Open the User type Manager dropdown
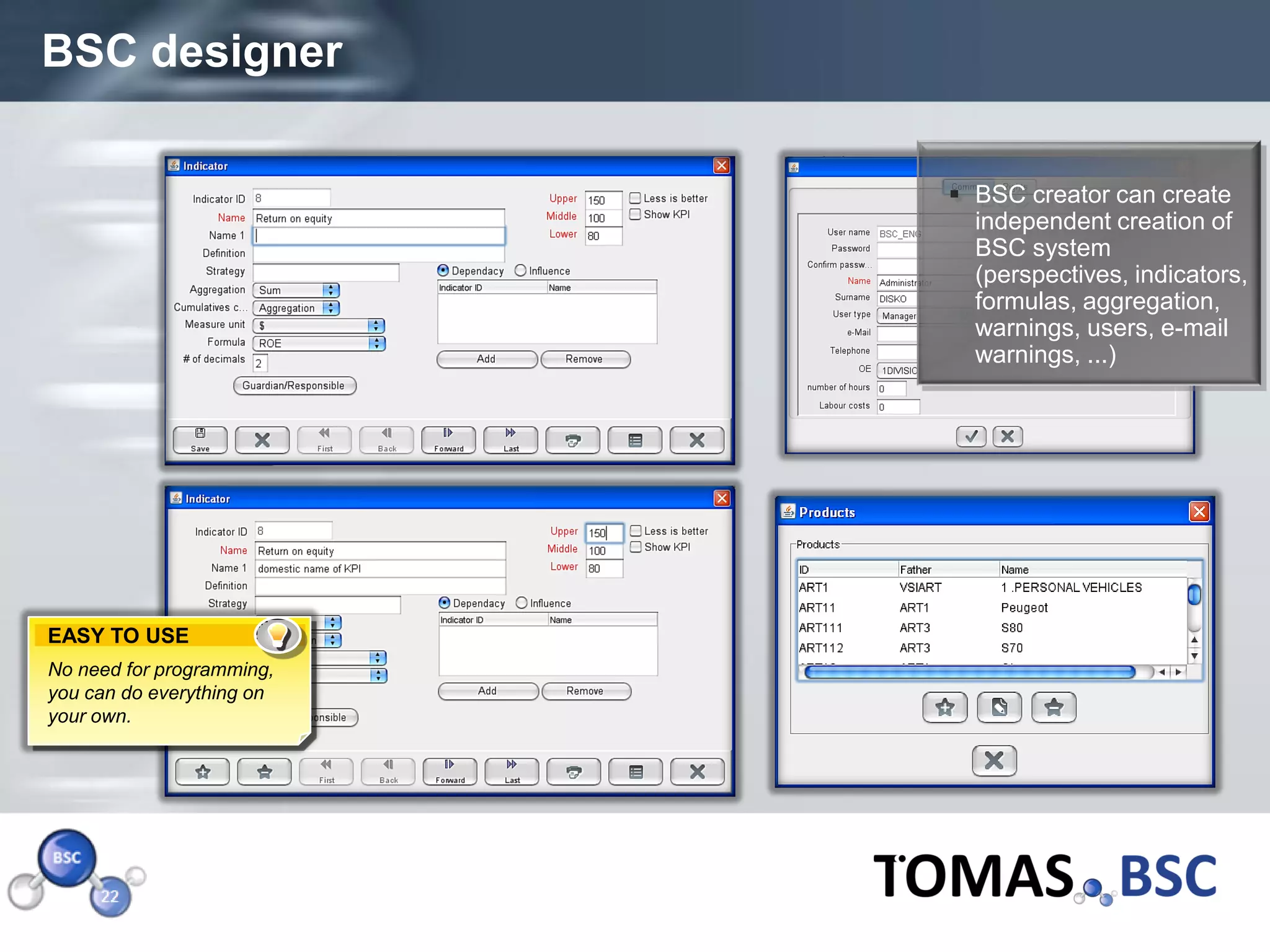Image resolution: width=1270 pixels, height=952 pixels. click(x=897, y=316)
